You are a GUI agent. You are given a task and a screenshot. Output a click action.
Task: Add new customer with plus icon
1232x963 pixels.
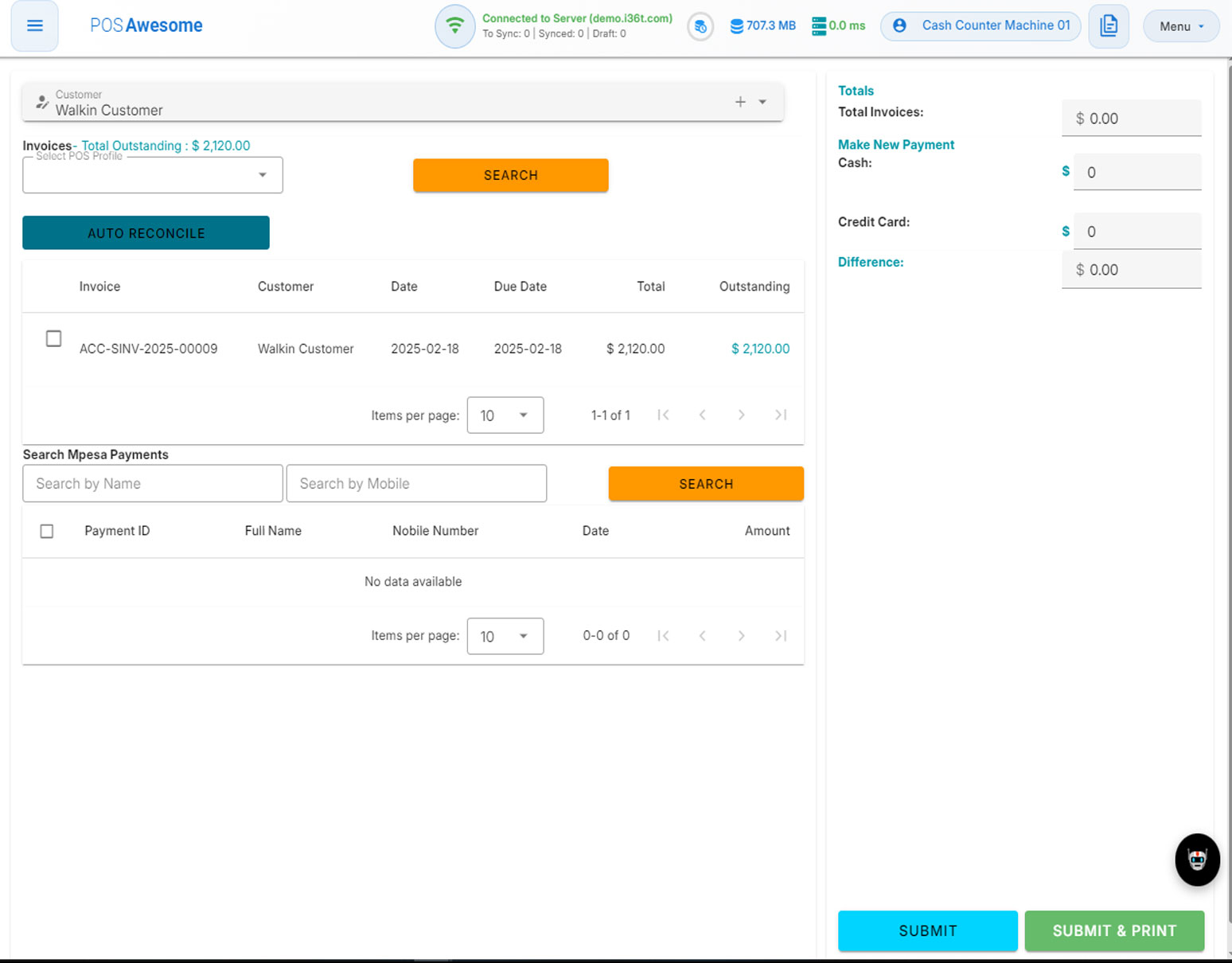coord(740,102)
